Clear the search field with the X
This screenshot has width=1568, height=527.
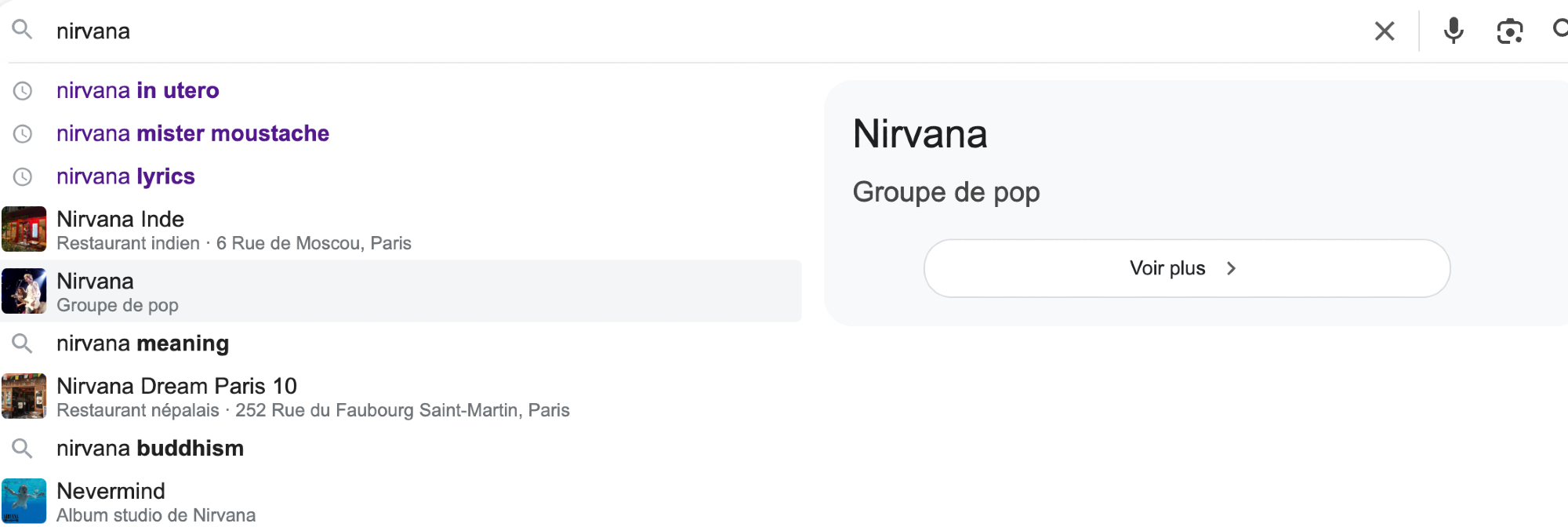click(x=1385, y=31)
